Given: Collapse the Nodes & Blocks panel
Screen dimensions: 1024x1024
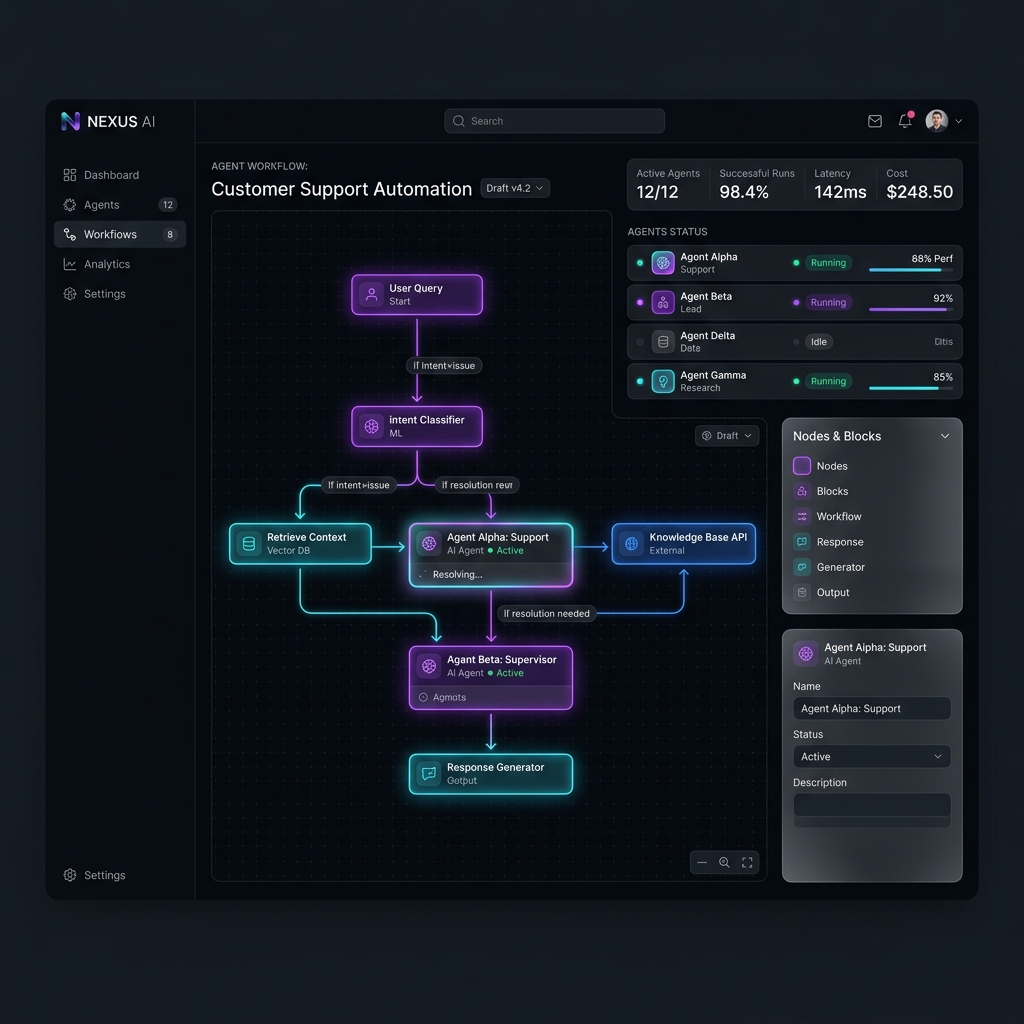Looking at the screenshot, I should [945, 436].
